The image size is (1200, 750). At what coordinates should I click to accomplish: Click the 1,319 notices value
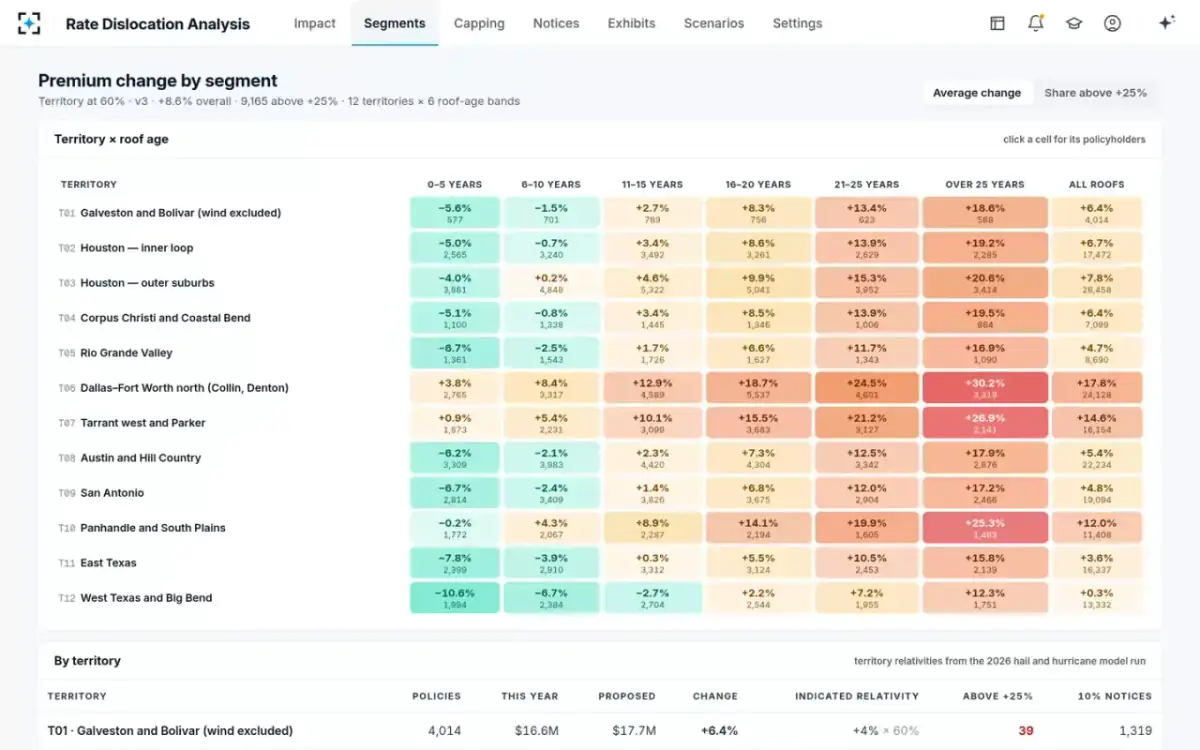tap(1135, 731)
